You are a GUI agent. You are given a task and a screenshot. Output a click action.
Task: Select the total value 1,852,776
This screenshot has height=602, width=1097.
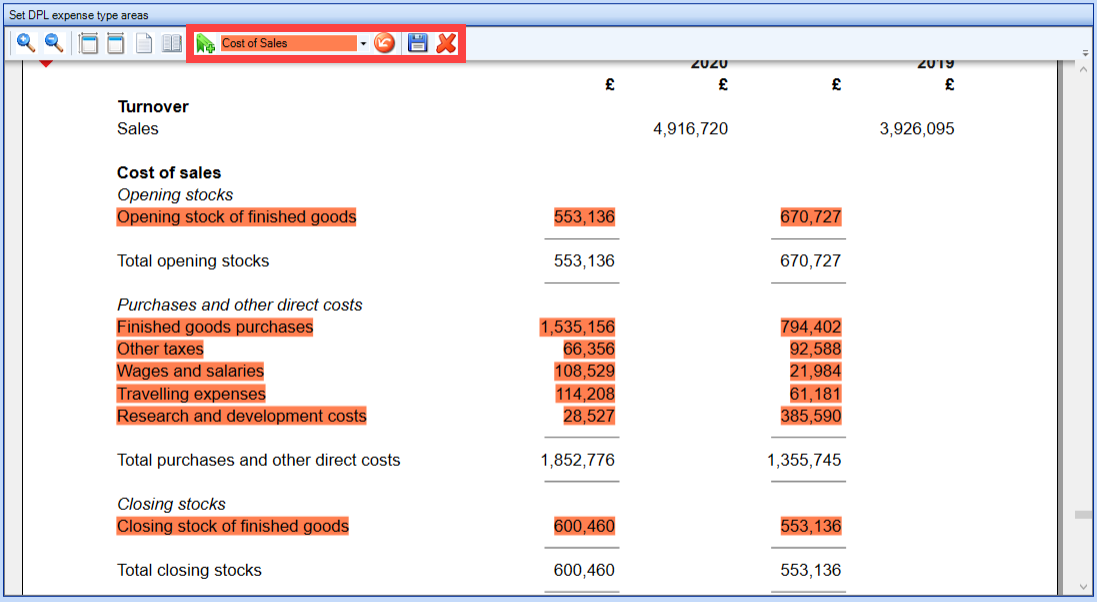click(x=577, y=460)
